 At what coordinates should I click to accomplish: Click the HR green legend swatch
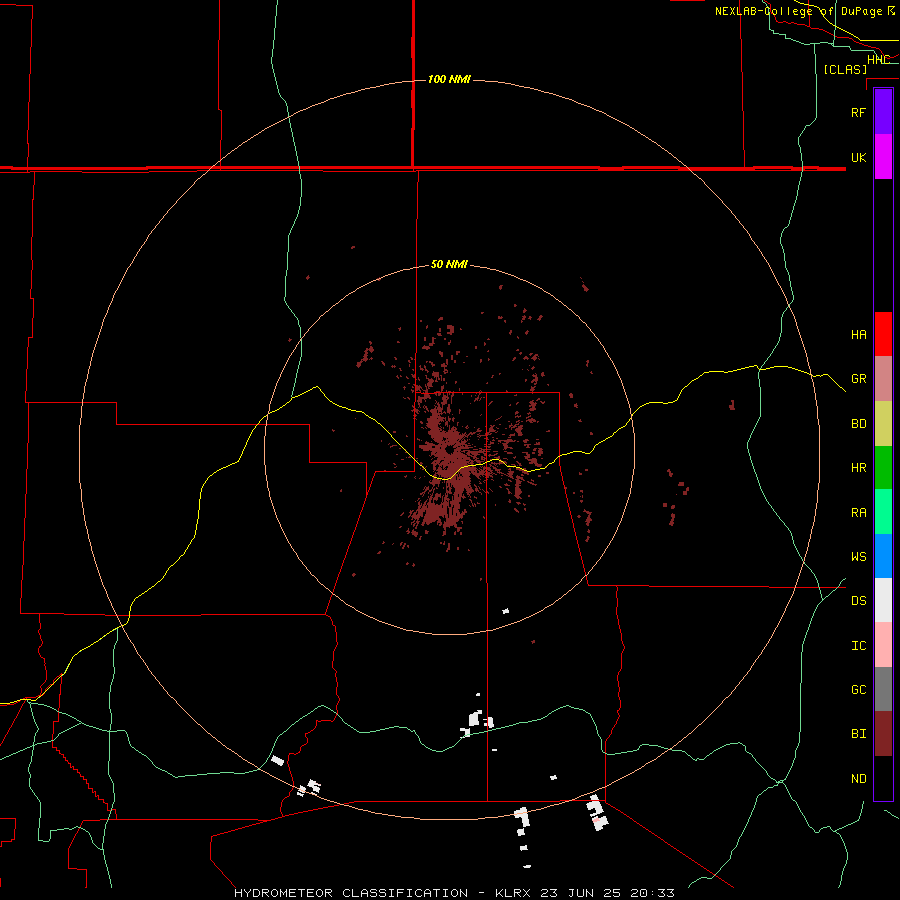point(883,468)
